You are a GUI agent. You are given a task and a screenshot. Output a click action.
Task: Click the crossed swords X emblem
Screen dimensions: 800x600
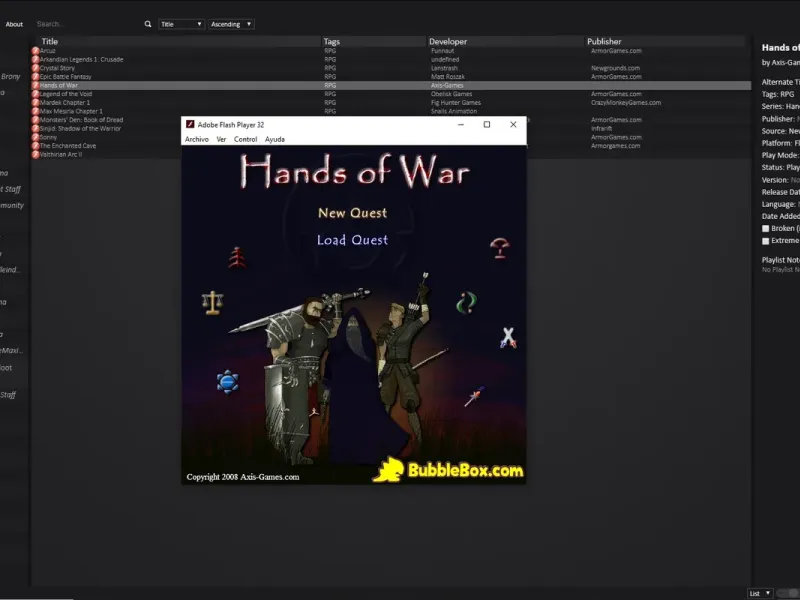(x=508, y=338)
